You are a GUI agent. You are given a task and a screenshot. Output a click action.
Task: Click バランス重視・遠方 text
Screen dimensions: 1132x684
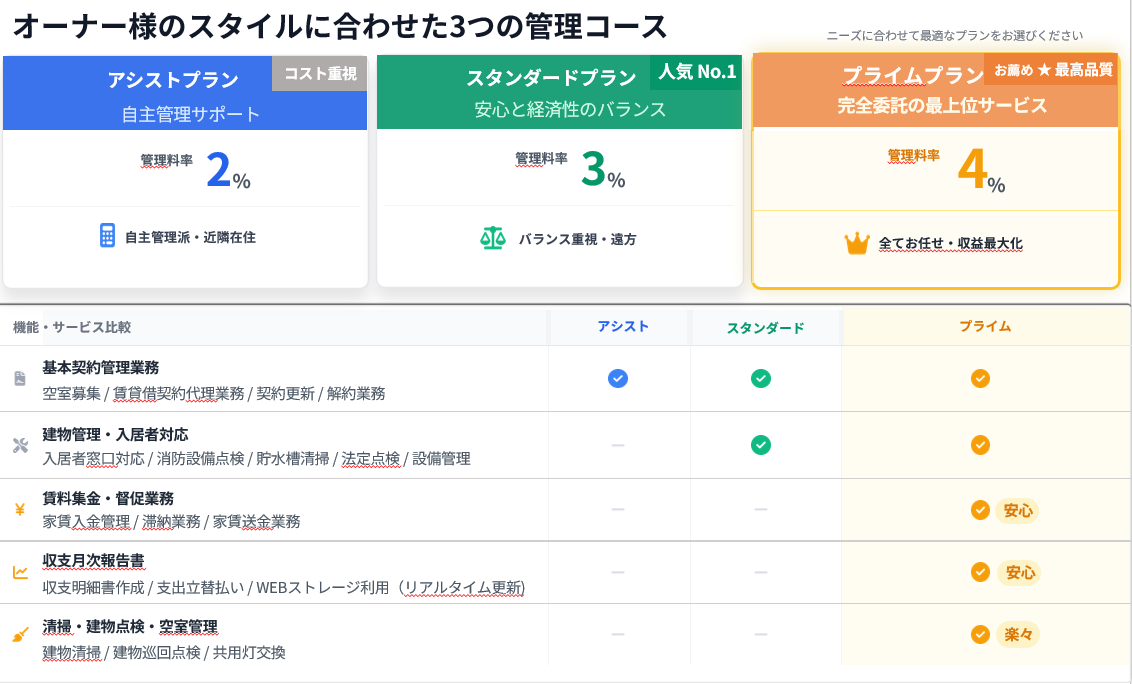pos(578,239)
